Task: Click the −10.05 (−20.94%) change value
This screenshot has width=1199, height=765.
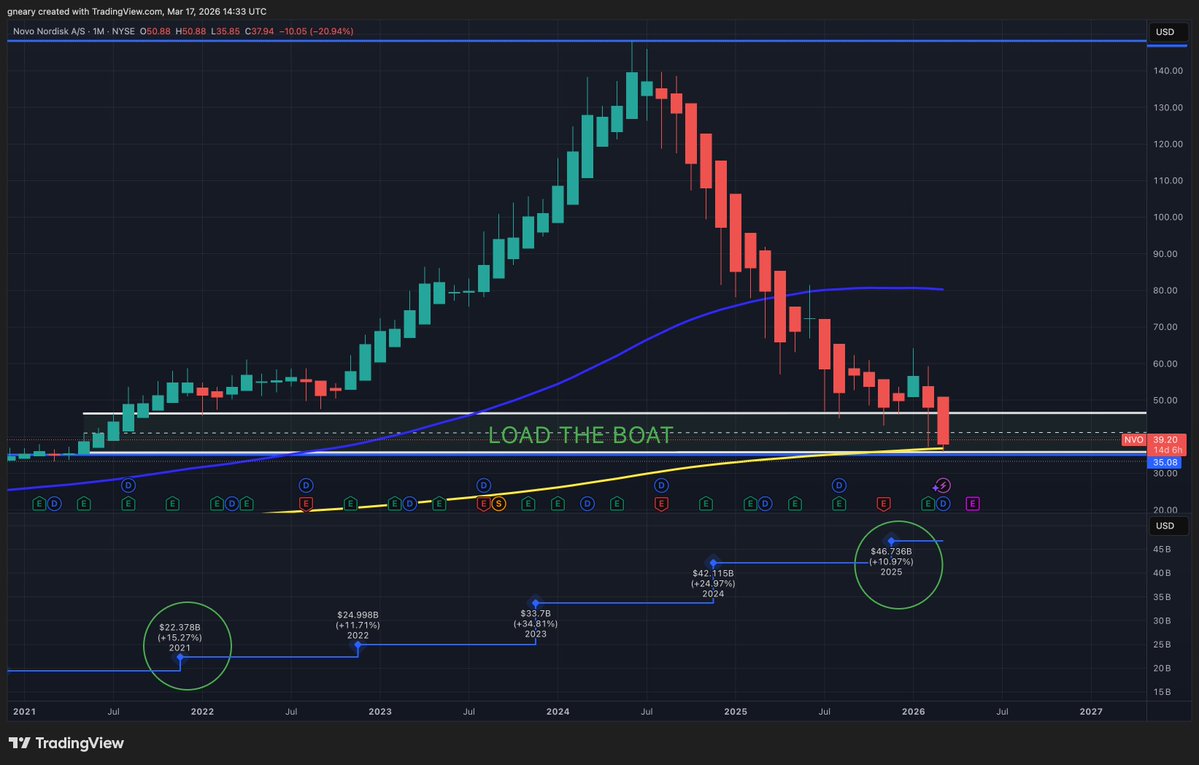Action: click(316, 31)
